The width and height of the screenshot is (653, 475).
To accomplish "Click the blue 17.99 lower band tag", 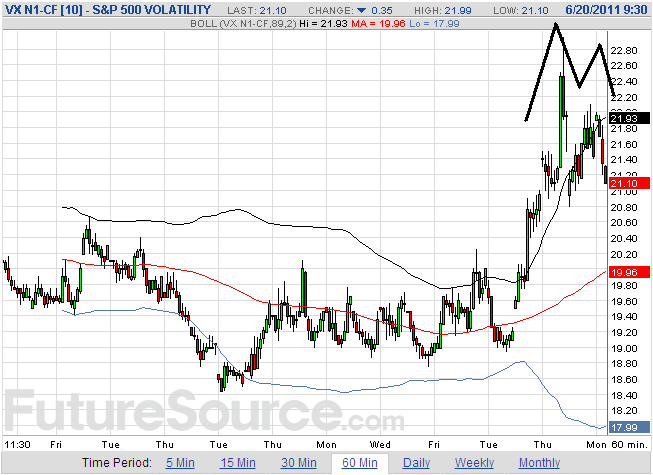I will pos(629,427).
